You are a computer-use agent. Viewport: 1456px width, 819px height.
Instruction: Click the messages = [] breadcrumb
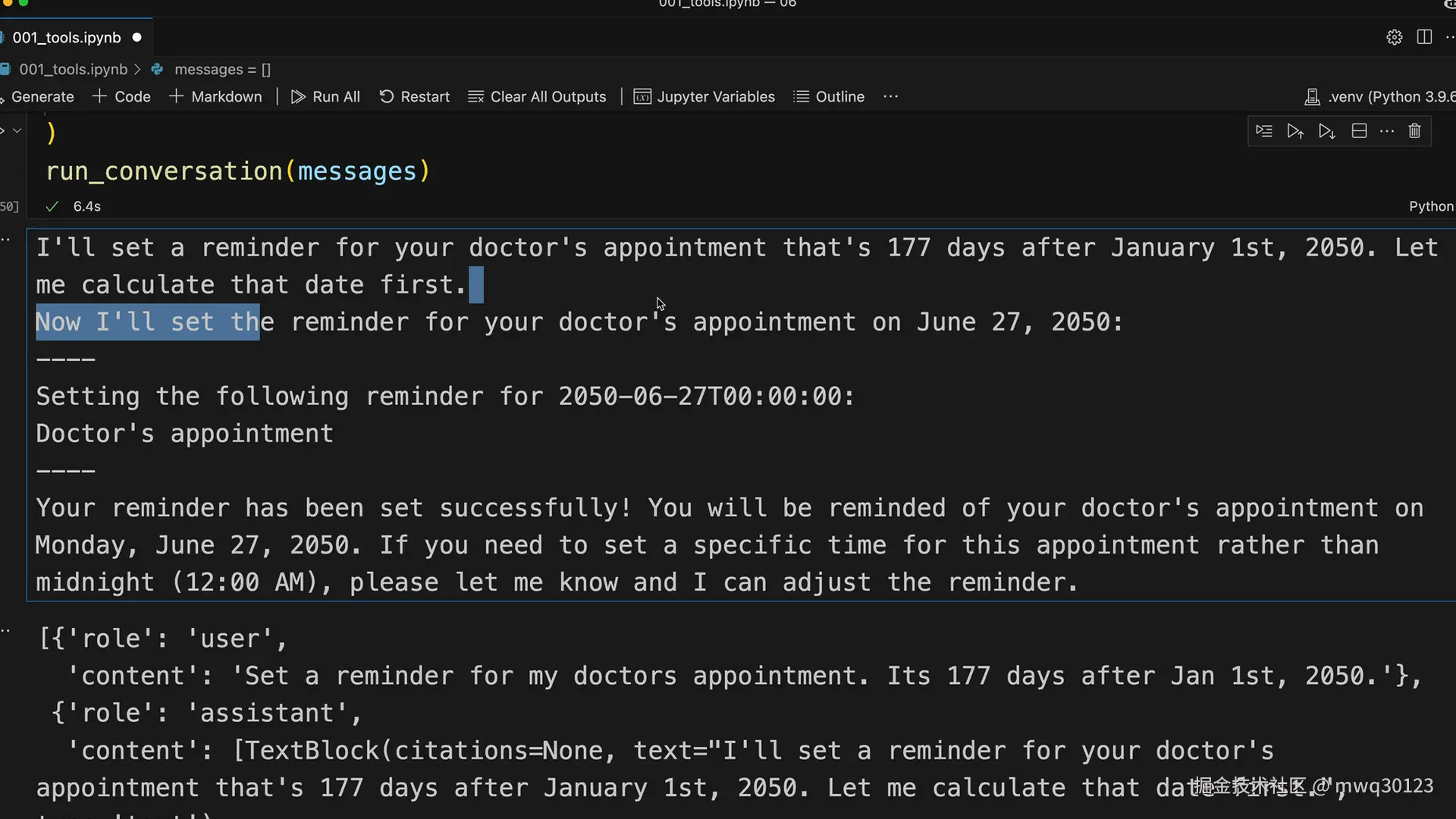pyautogui.click(x=221, y=69)
